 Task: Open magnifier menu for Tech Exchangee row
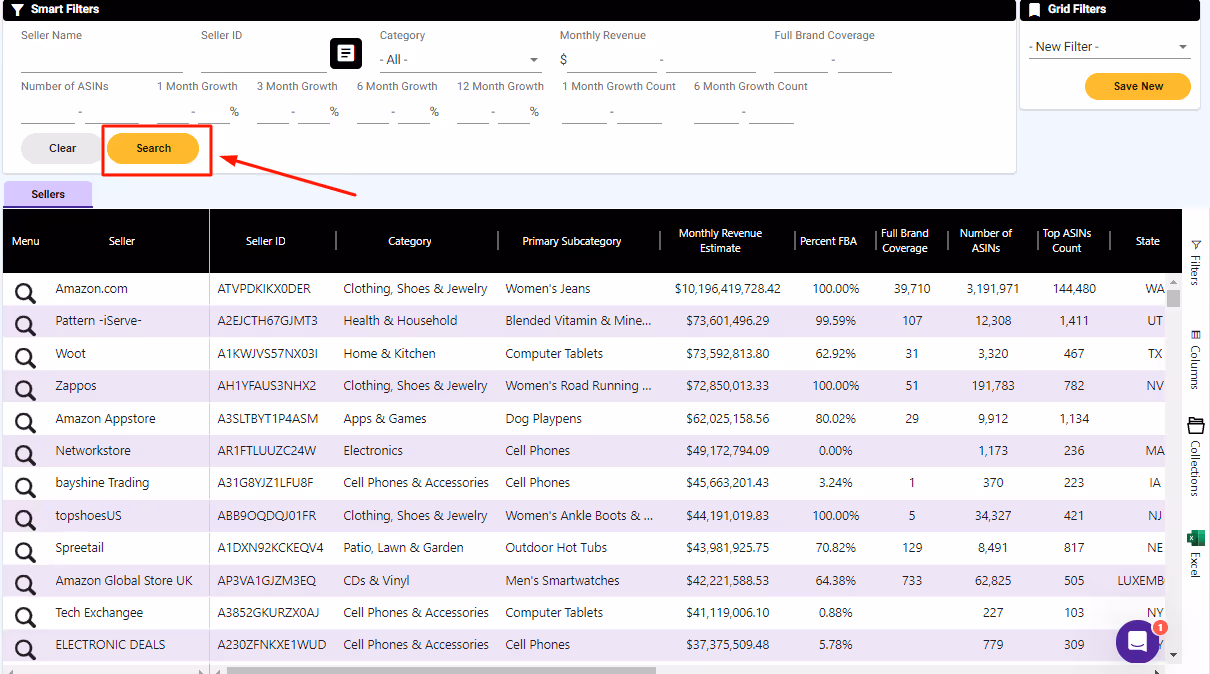(25, 615)
